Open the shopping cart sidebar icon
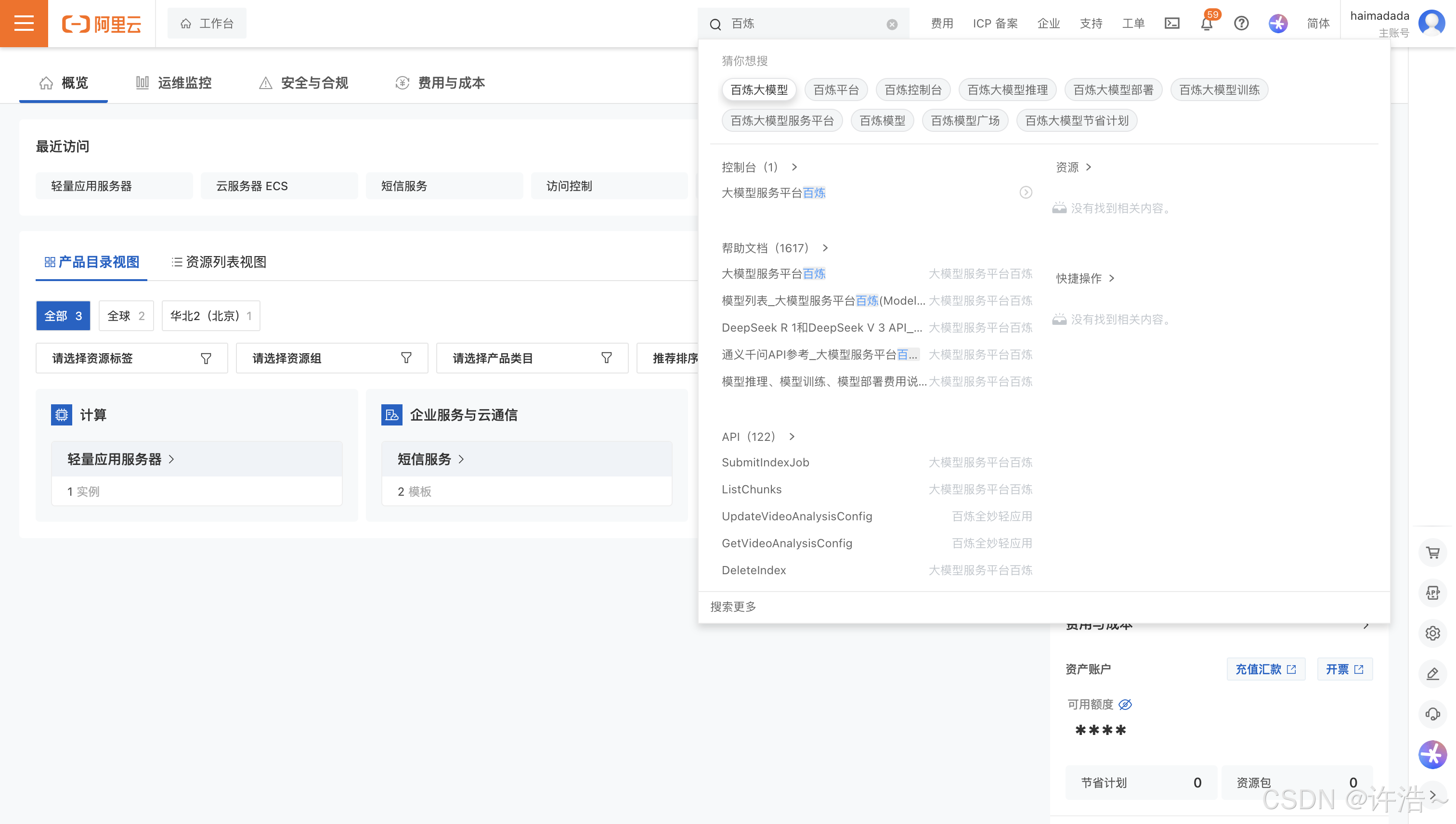This screenshot has width=1456, height=824. tap(1432, 553)
